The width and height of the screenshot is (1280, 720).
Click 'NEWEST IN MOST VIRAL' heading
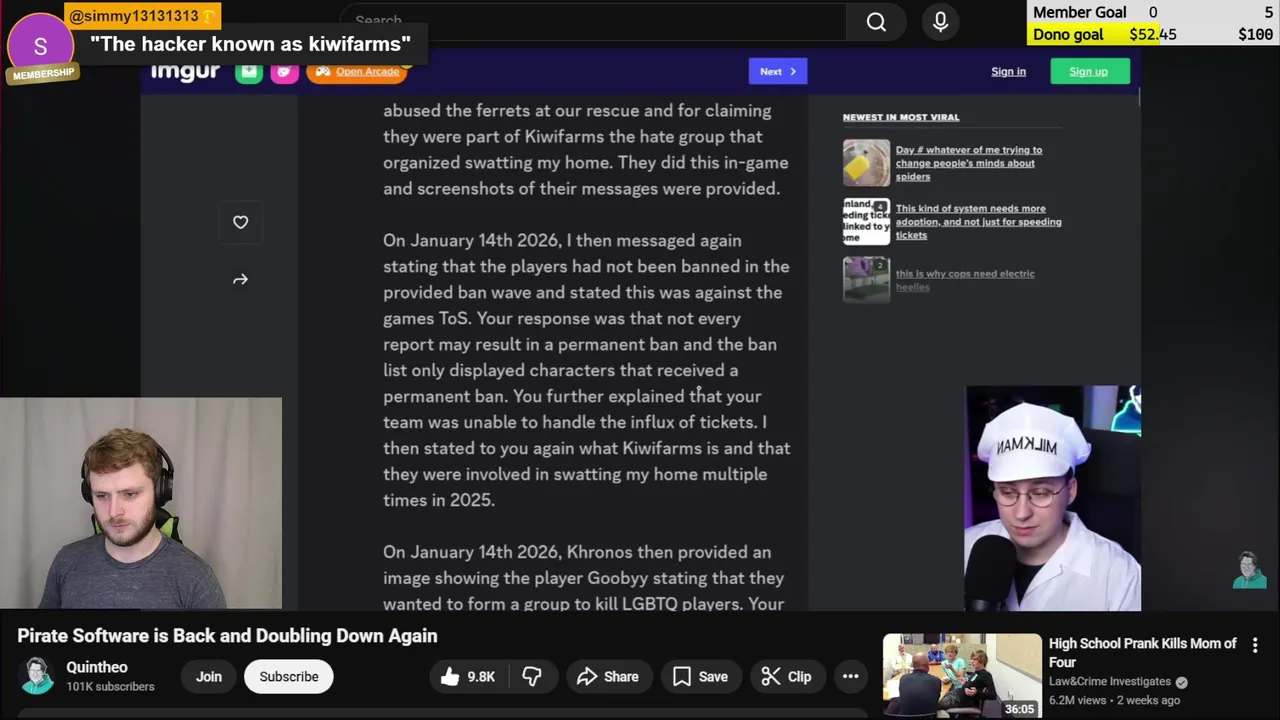(900, 117)
